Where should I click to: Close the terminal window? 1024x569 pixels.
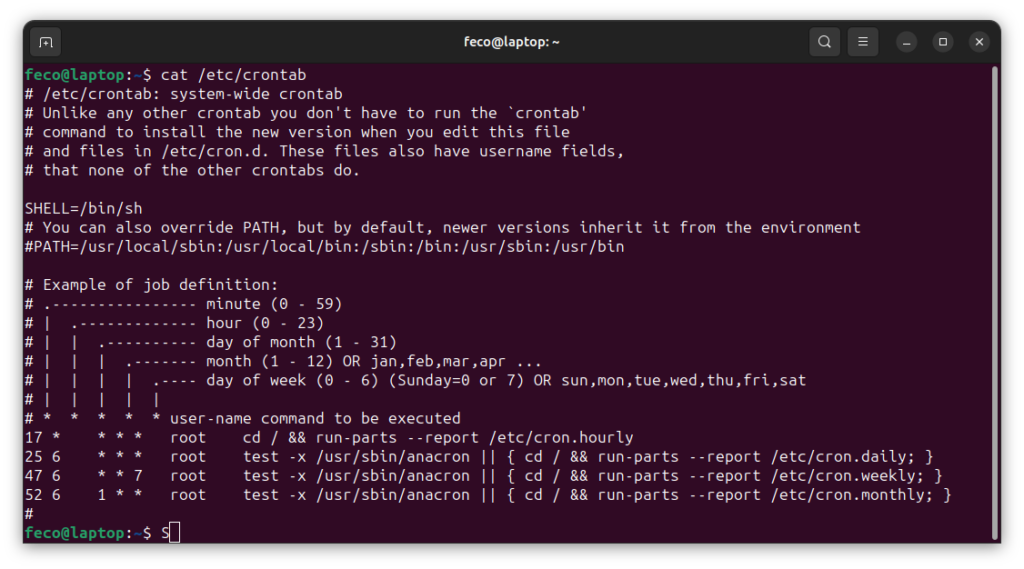(979, 42)
